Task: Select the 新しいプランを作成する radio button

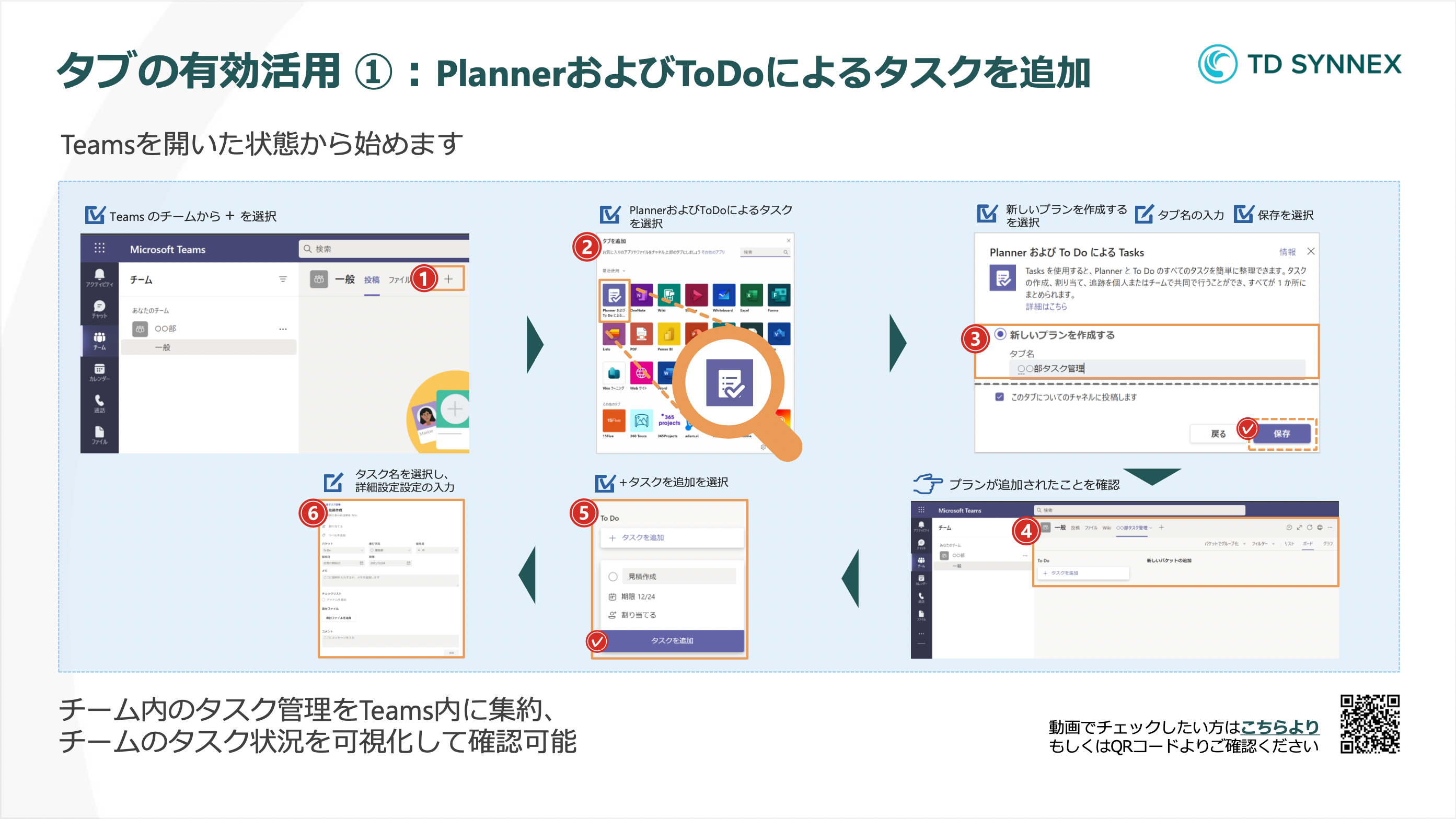Action: point(1000,334)
